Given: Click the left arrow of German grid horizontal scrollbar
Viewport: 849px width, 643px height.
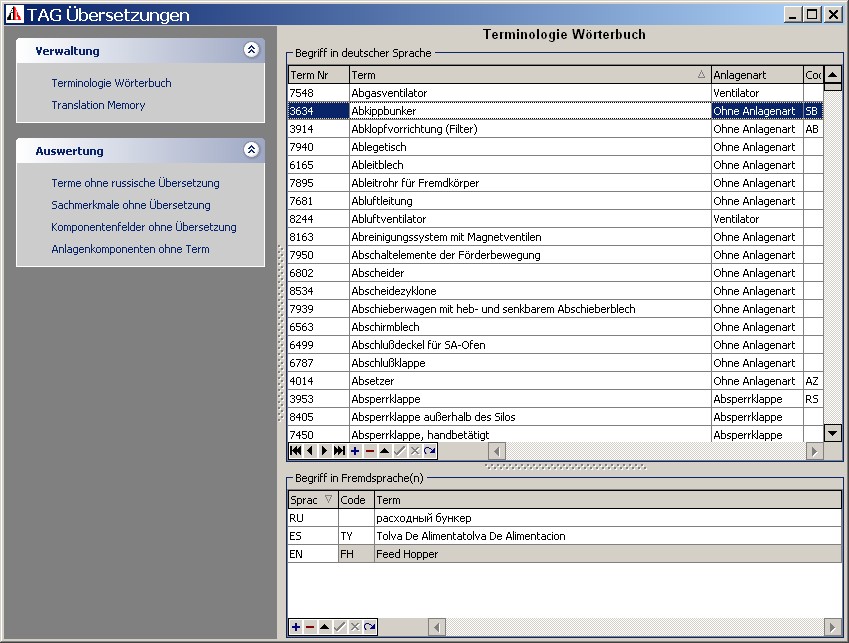Looking at the screenshot, I should [x=497, y=451].
